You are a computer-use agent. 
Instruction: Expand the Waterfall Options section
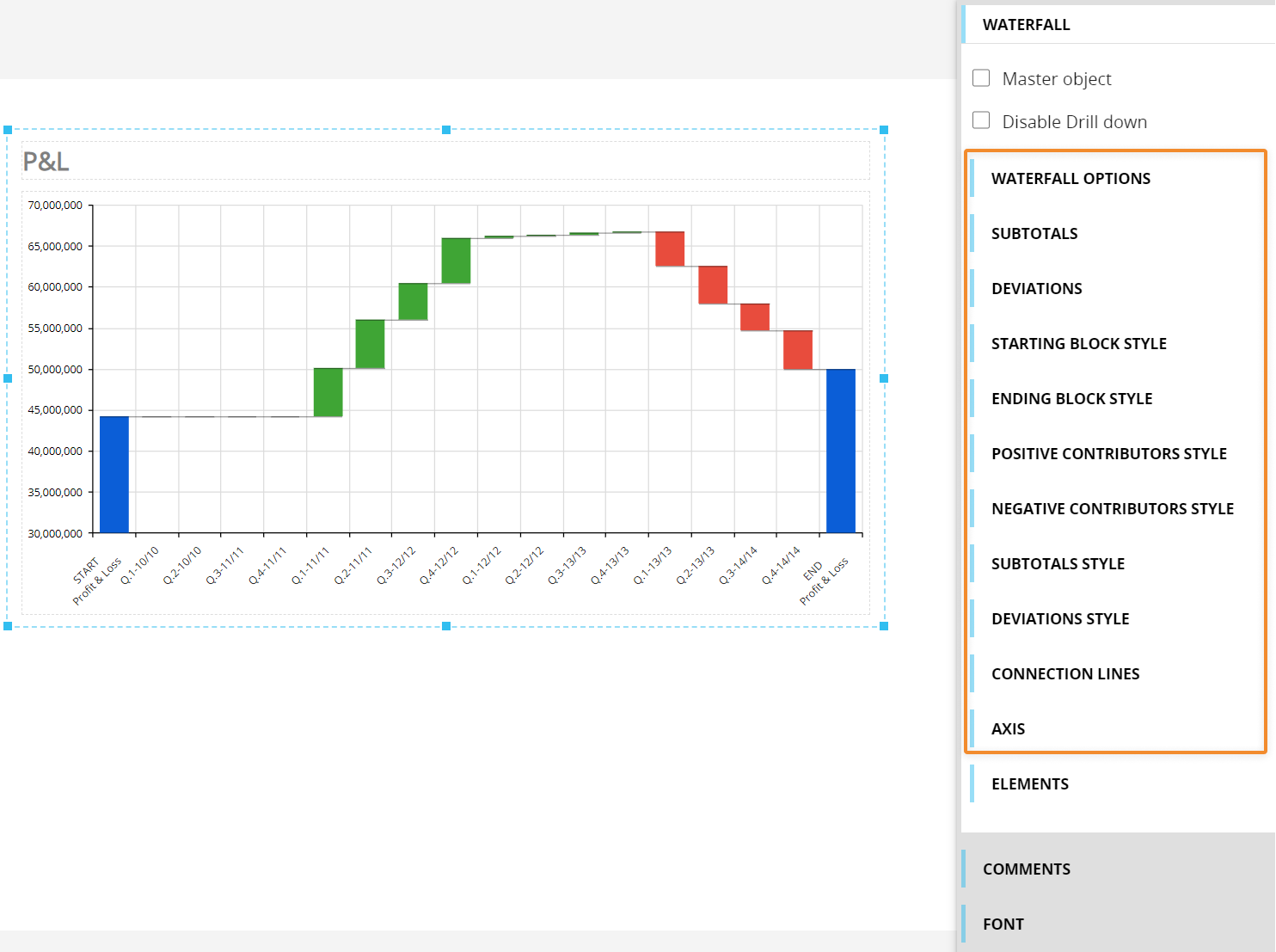(1070, 179)
